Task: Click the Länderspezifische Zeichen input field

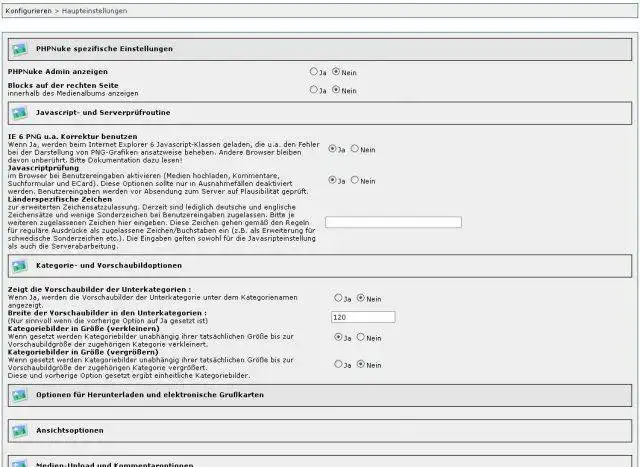Action: pos(393,222)
